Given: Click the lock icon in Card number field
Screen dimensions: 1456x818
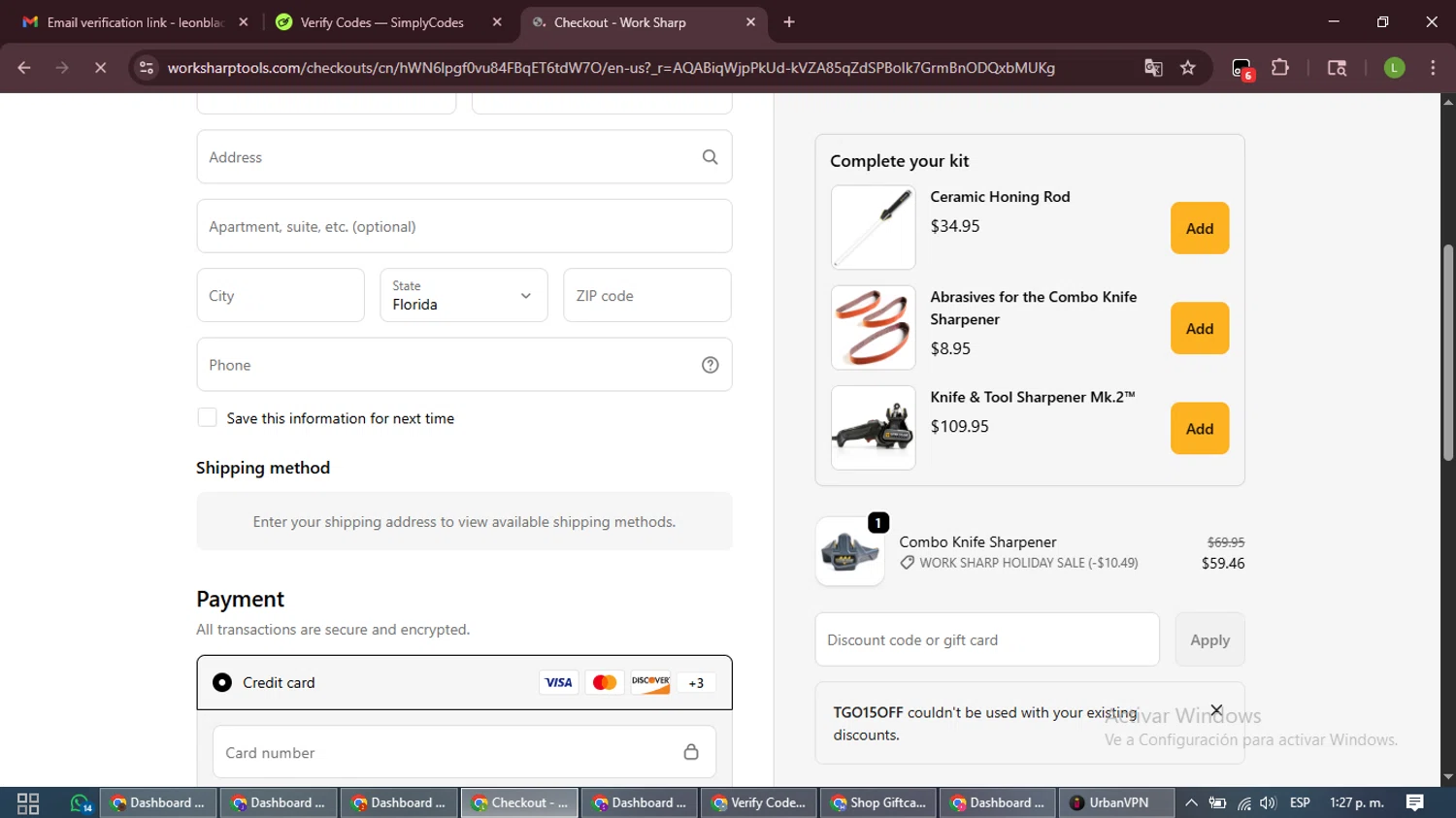Looking at the screenshot, I should [x=691, y=752].
